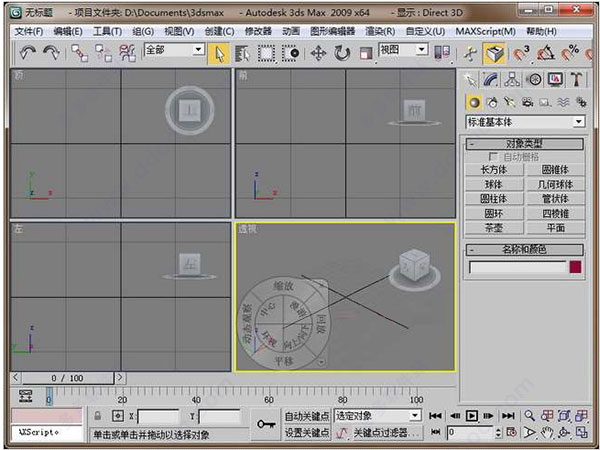Switch to the Utilities hammer panel tab

pos(576,80)
